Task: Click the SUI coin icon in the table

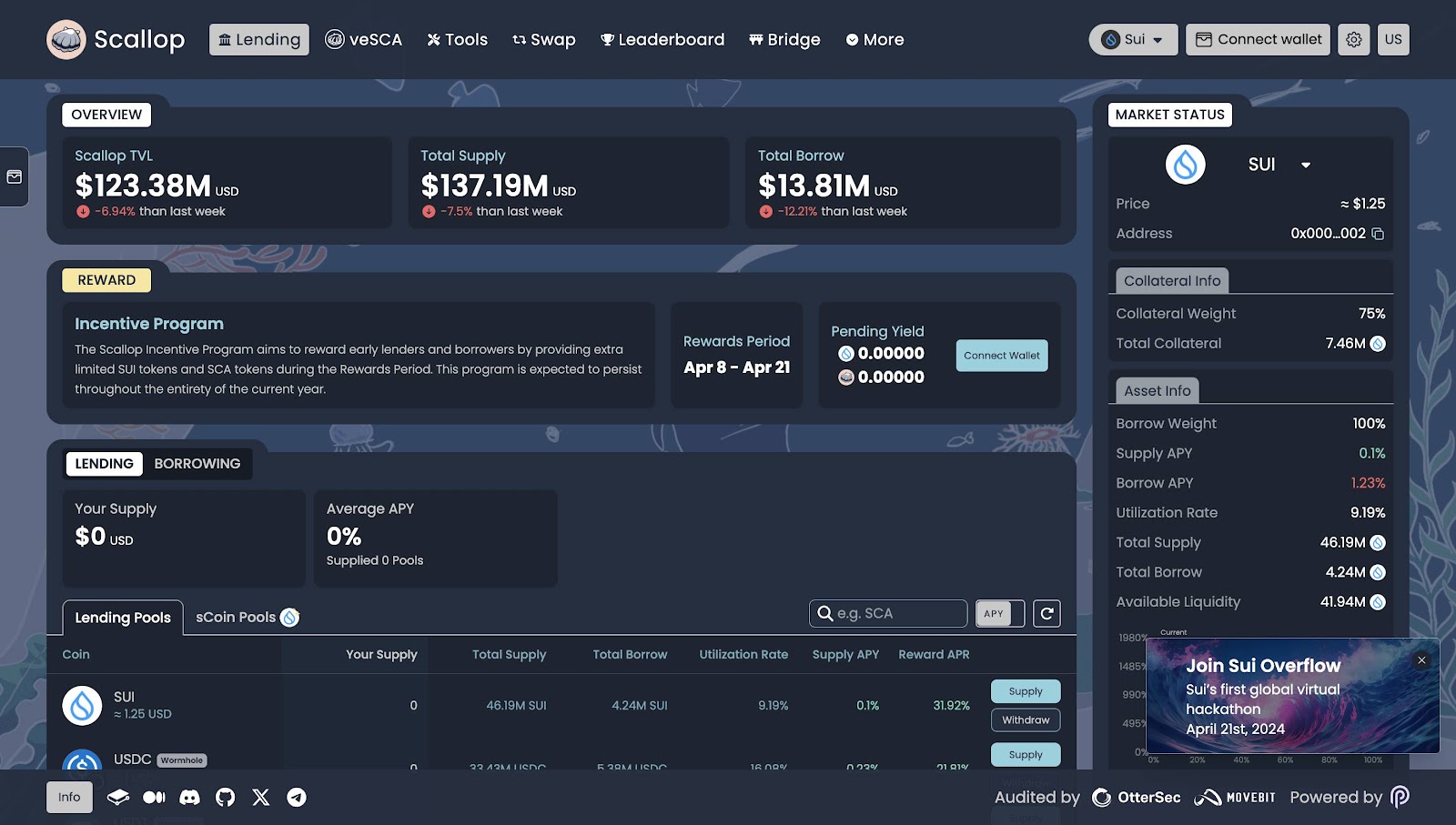Action: (82, 706)
